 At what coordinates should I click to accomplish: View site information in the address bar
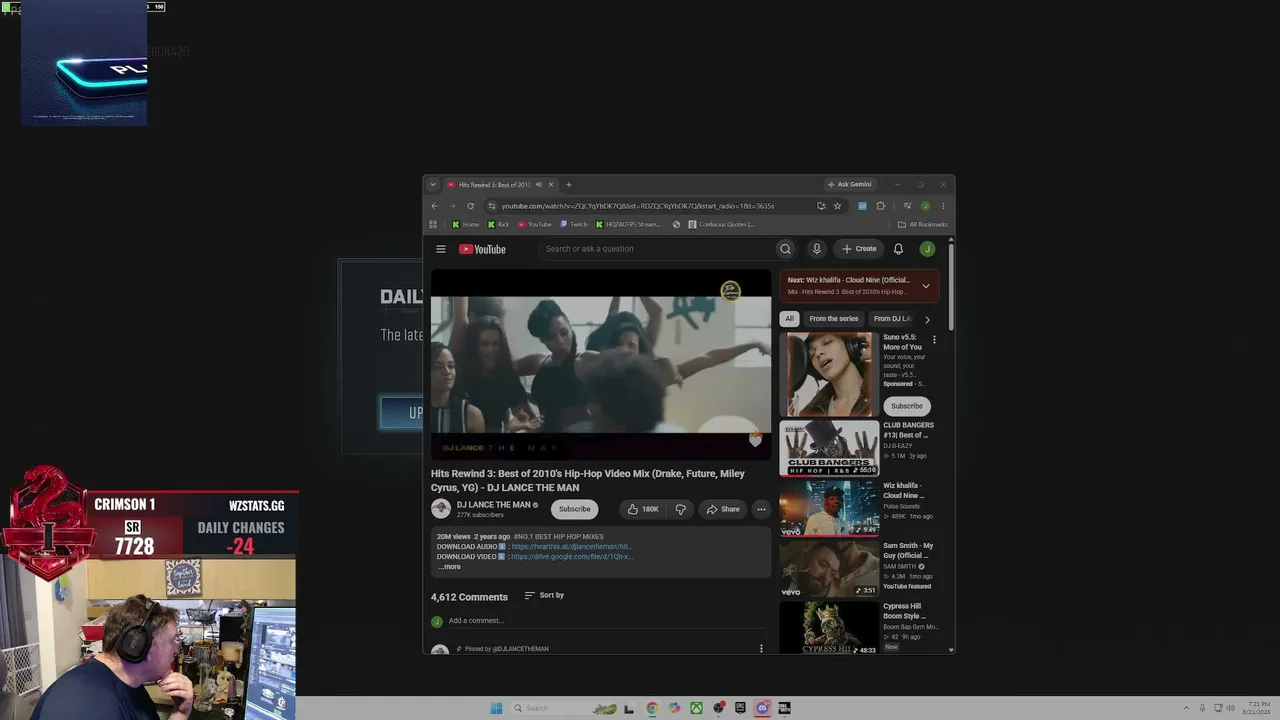click(x=491, y=206)
